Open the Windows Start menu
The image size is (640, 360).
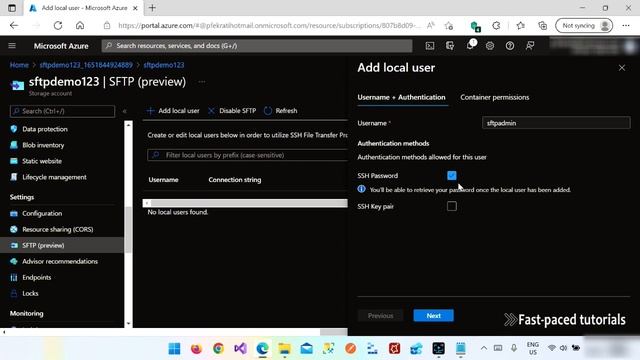click(x=174, y=349)
